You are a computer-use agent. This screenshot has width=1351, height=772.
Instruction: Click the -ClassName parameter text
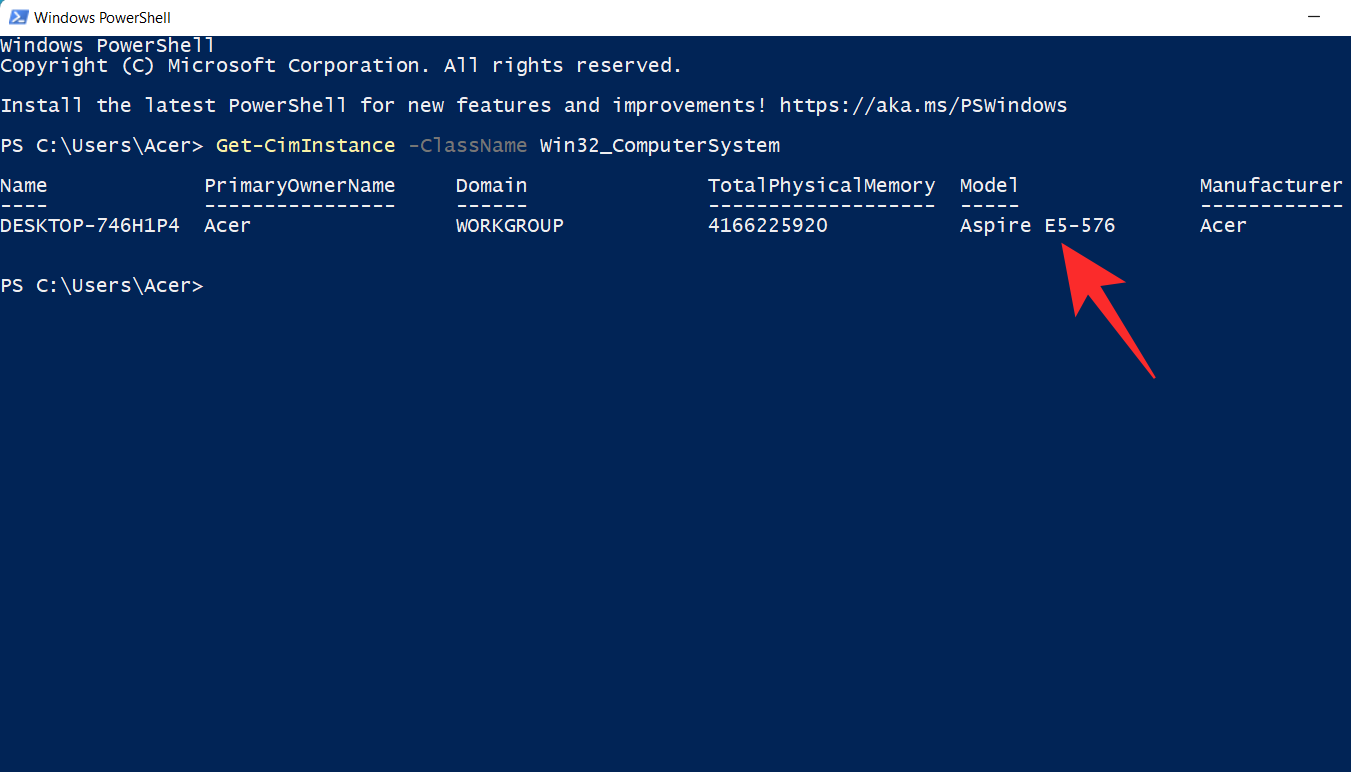coord(467,146)
